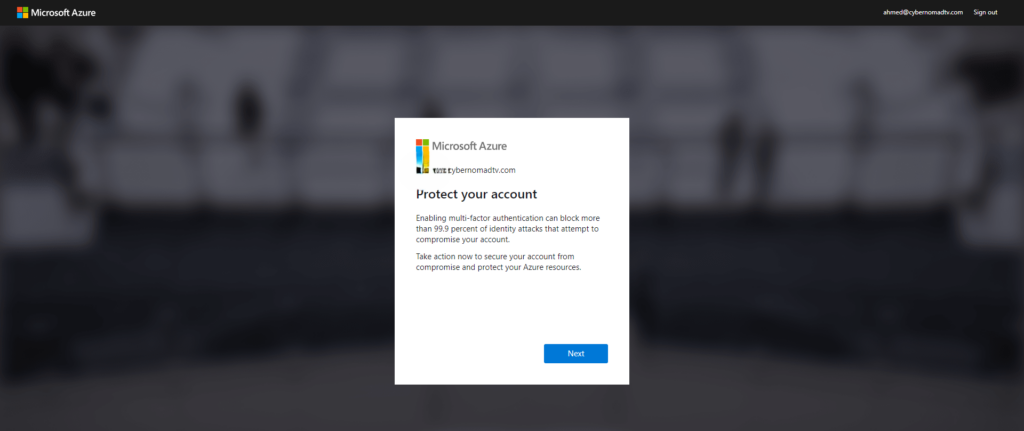The image size is (1024, 431).
Task: Click the empty white area left of Next
Action: (470, 353)
